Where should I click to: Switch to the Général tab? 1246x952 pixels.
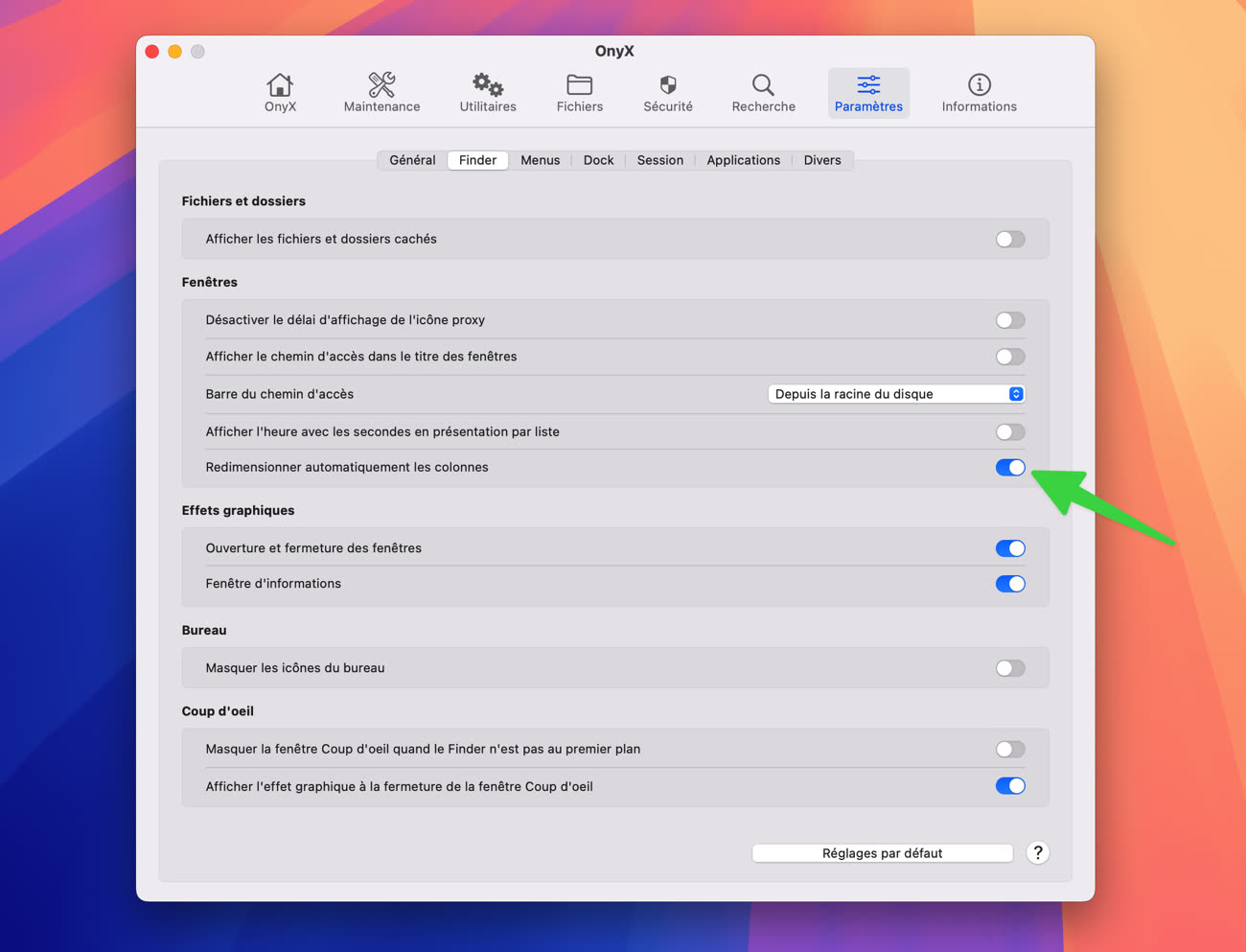[x=412, y=160]
